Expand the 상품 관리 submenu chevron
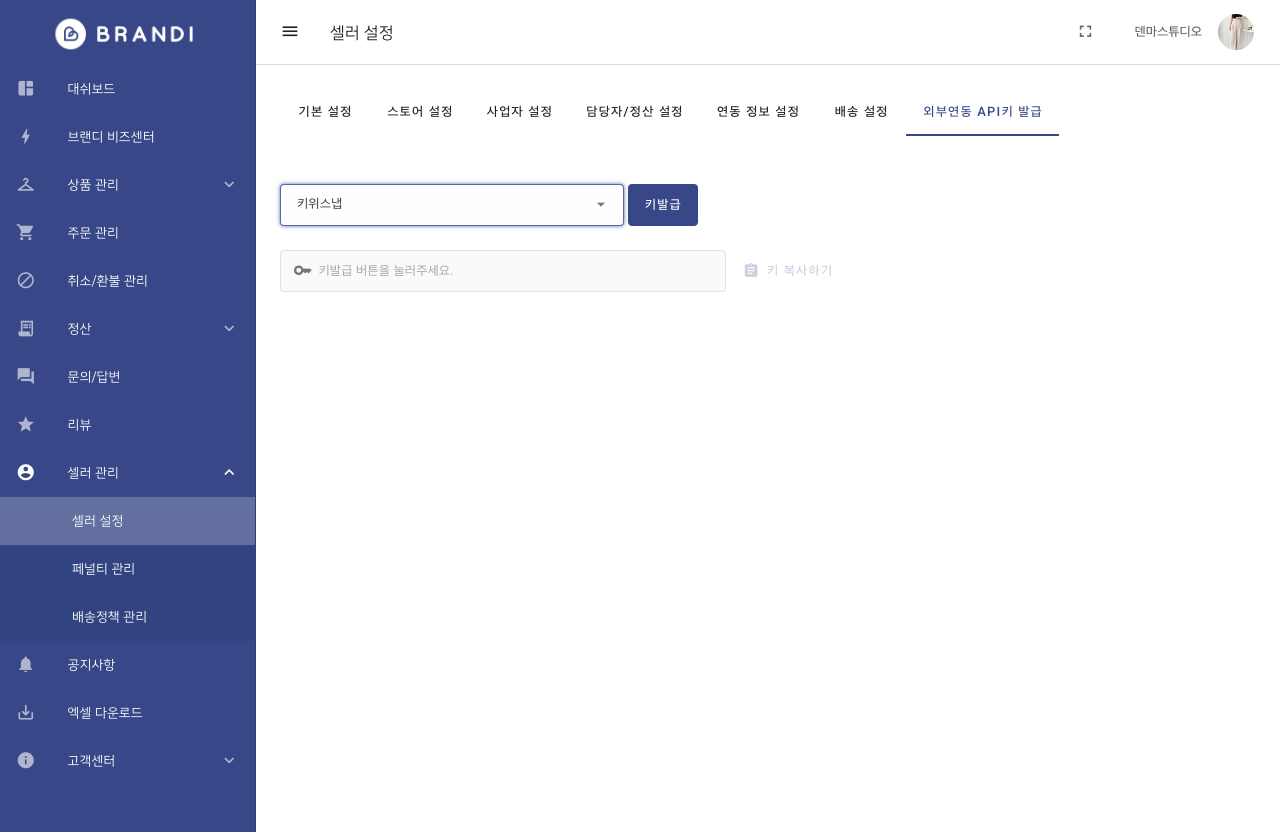The height and width of the screenshot is (832, 1280). (x=229, y=184)
